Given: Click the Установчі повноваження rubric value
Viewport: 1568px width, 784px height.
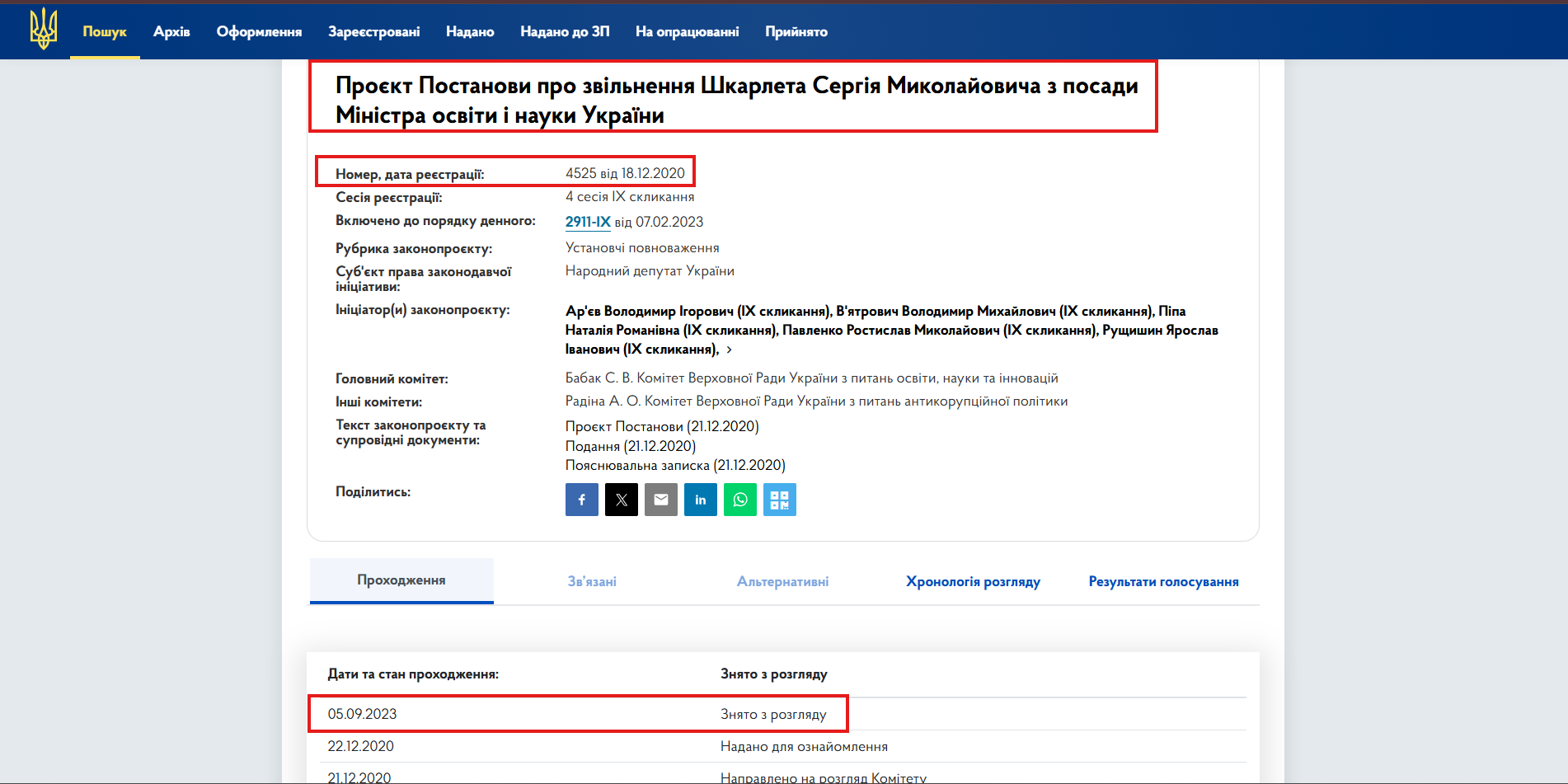Looking at the screenshot, I should [642, 247].
